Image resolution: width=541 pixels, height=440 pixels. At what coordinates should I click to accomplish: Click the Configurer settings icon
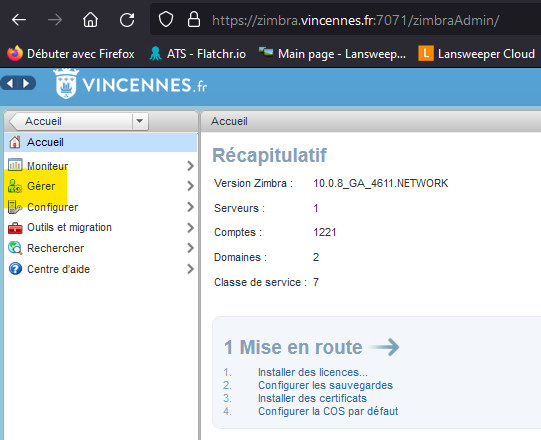15,207
